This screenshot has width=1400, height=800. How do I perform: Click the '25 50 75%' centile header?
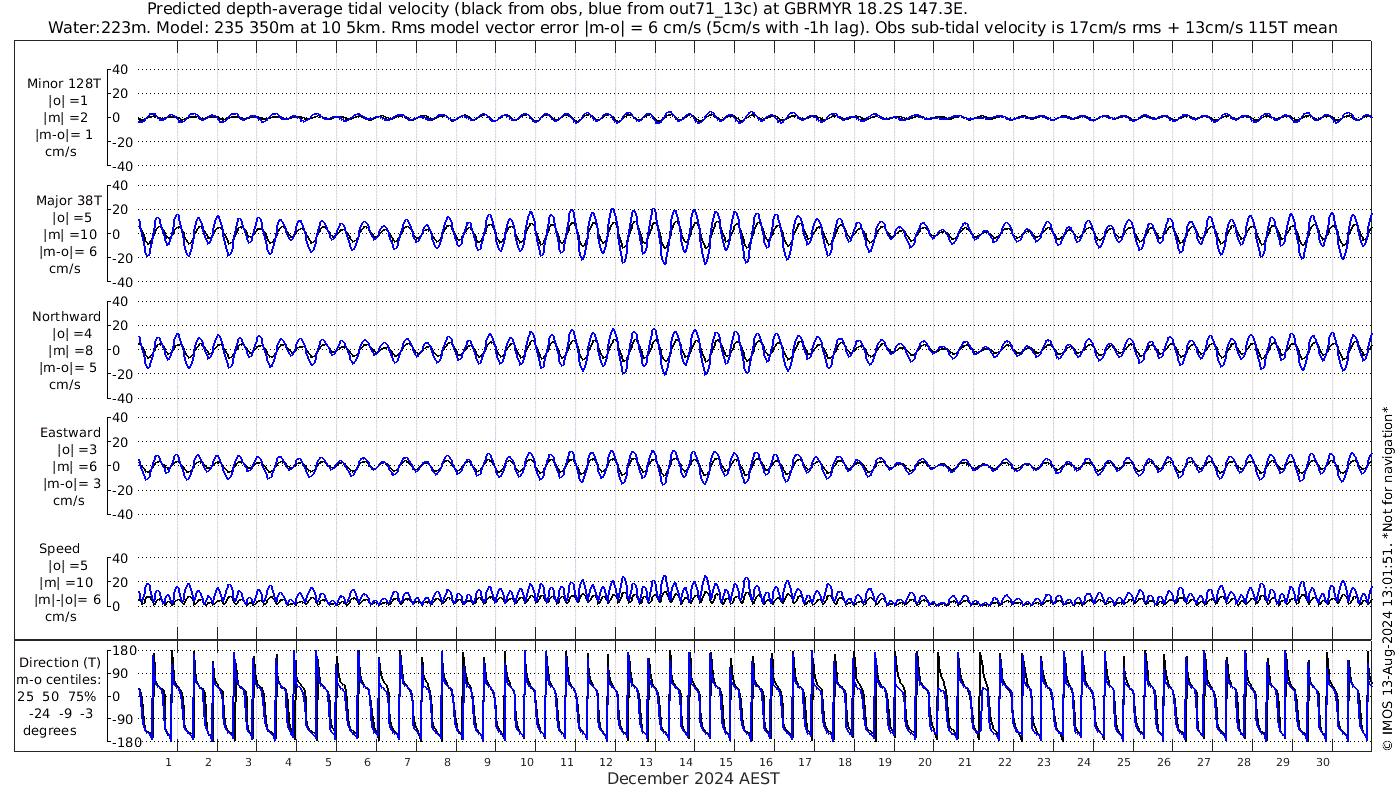56,696
